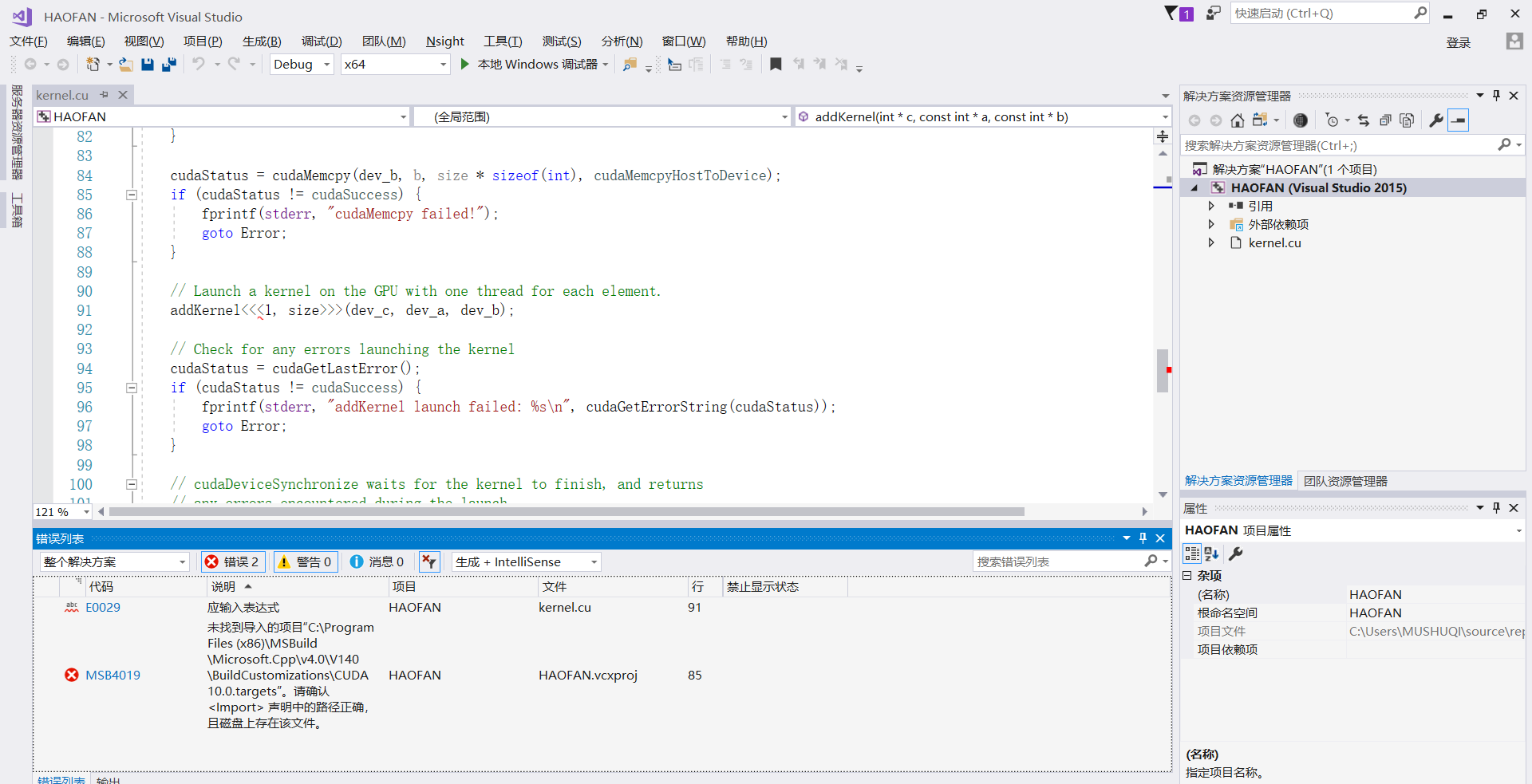The height and width of the screenshot is (784, 1532).
Task: Open the 调试(D) debug menu
Action: (322, 41)
